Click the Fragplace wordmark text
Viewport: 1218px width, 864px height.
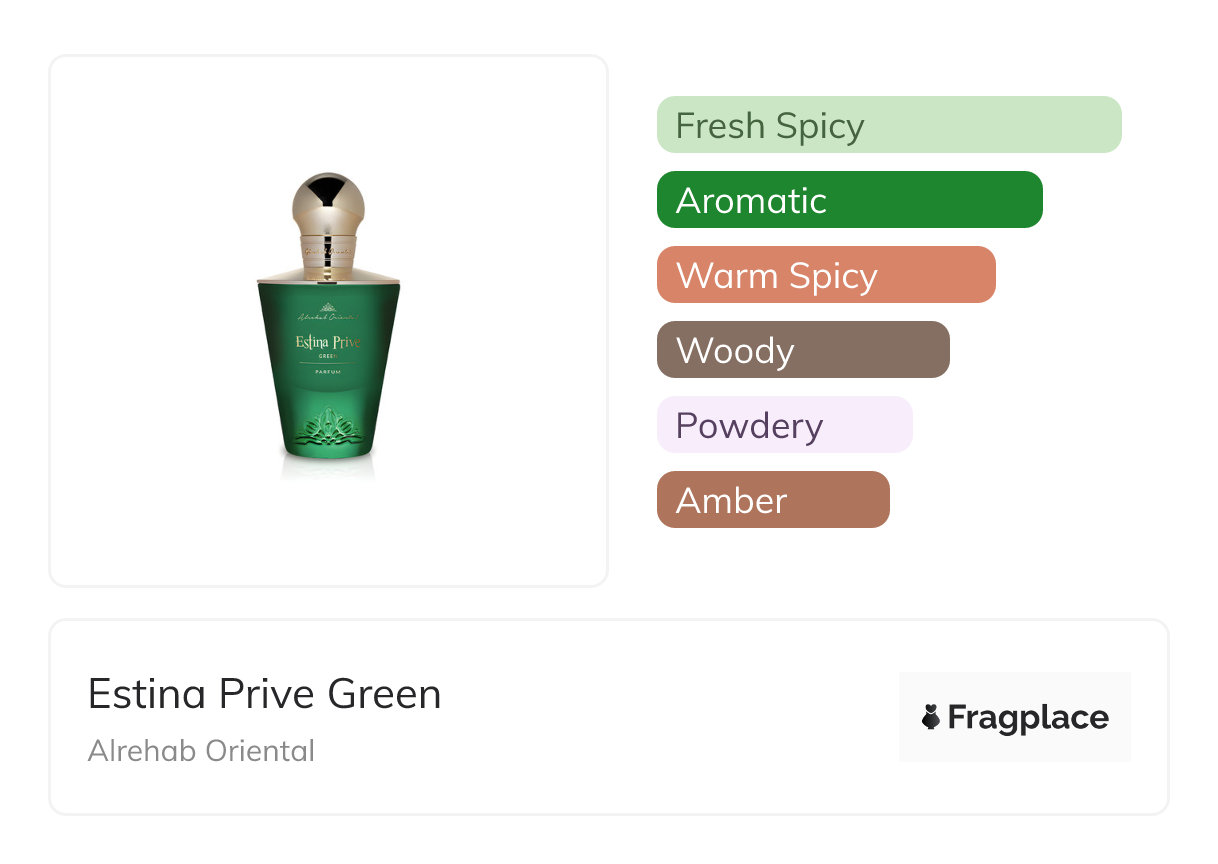[1028, 717]
